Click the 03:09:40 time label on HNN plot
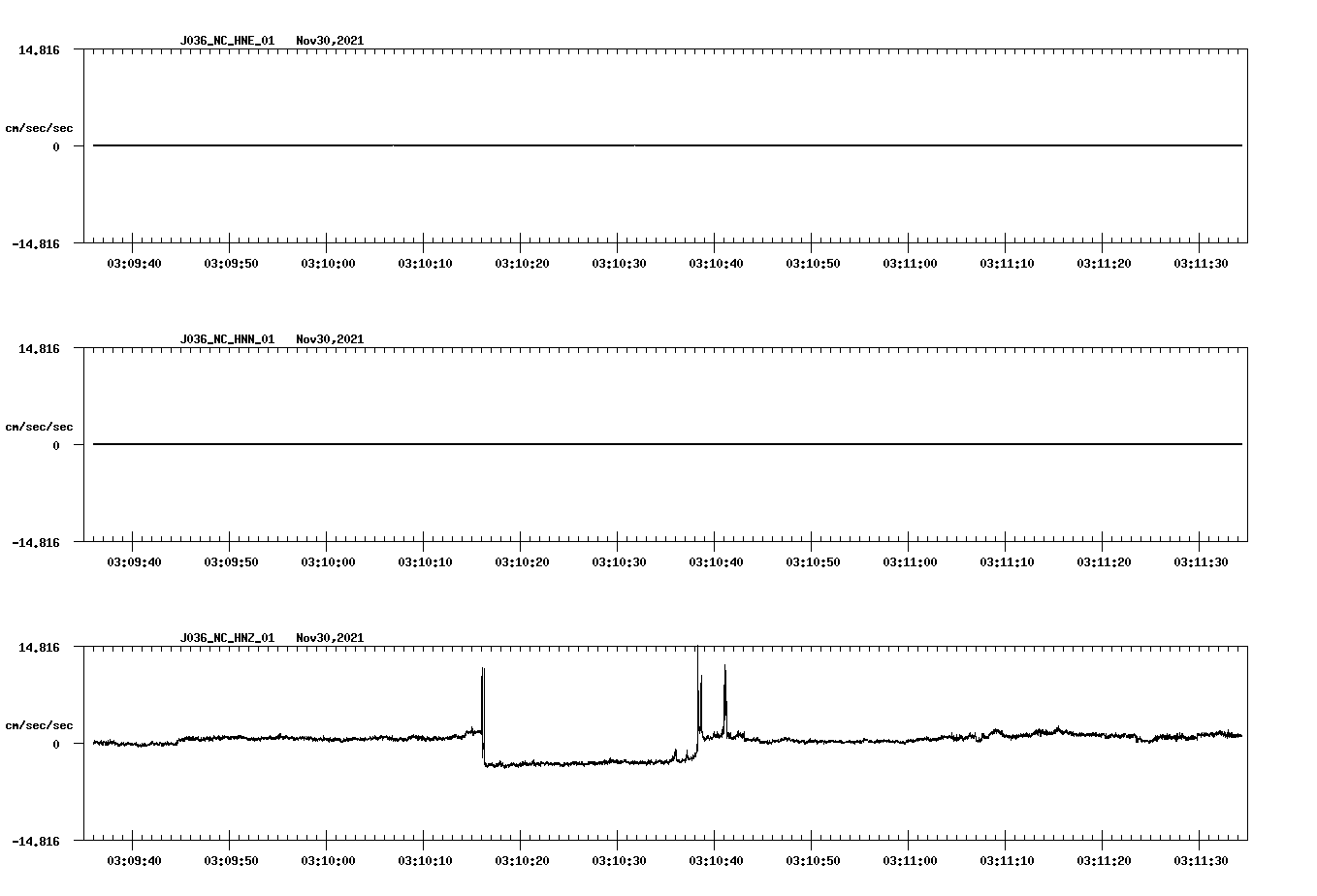This screenshot has width=1317, height=896. (134, 562)
